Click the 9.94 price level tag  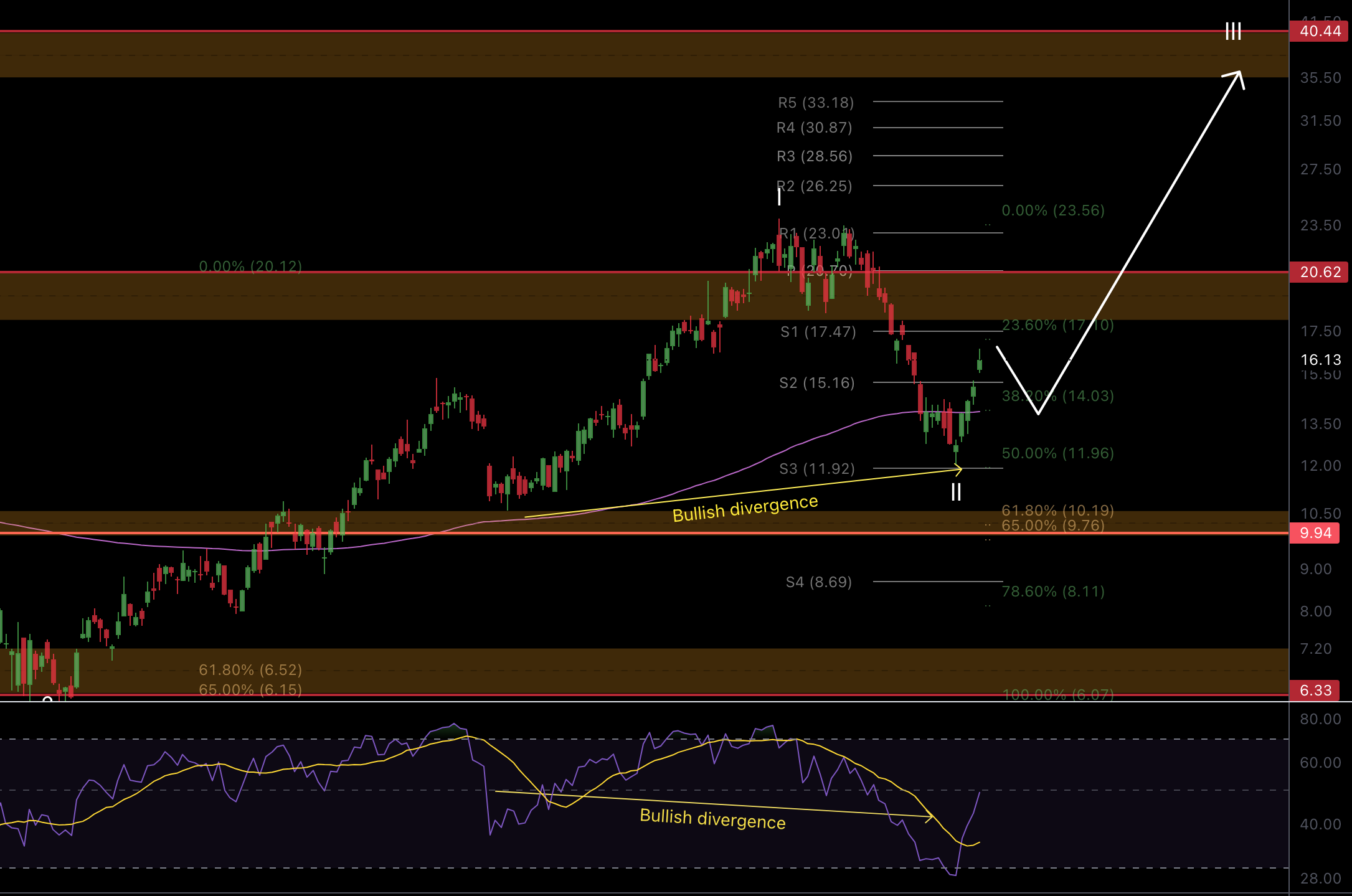[x=1315, y=534]
